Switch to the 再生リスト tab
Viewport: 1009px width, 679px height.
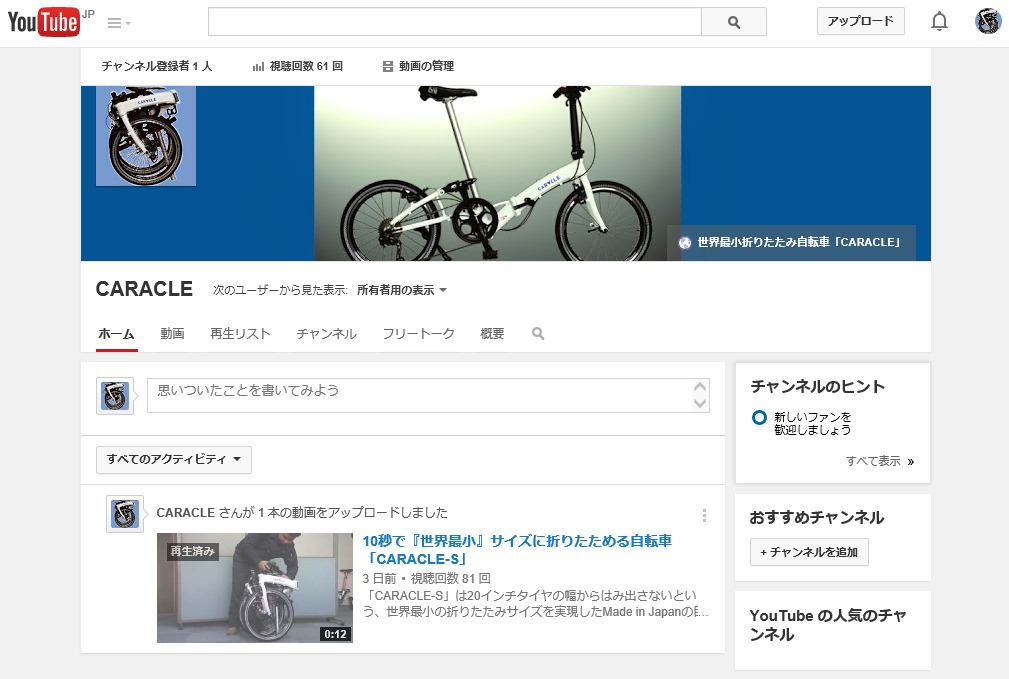[x=240, y=333]
